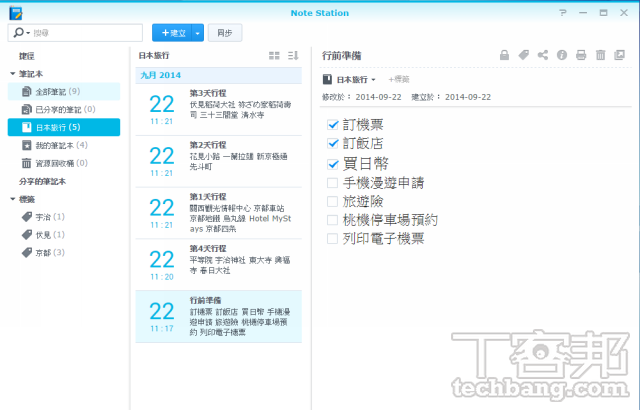640x410 pixels.
Task: Open note info icon
Action: pos(562,56)
